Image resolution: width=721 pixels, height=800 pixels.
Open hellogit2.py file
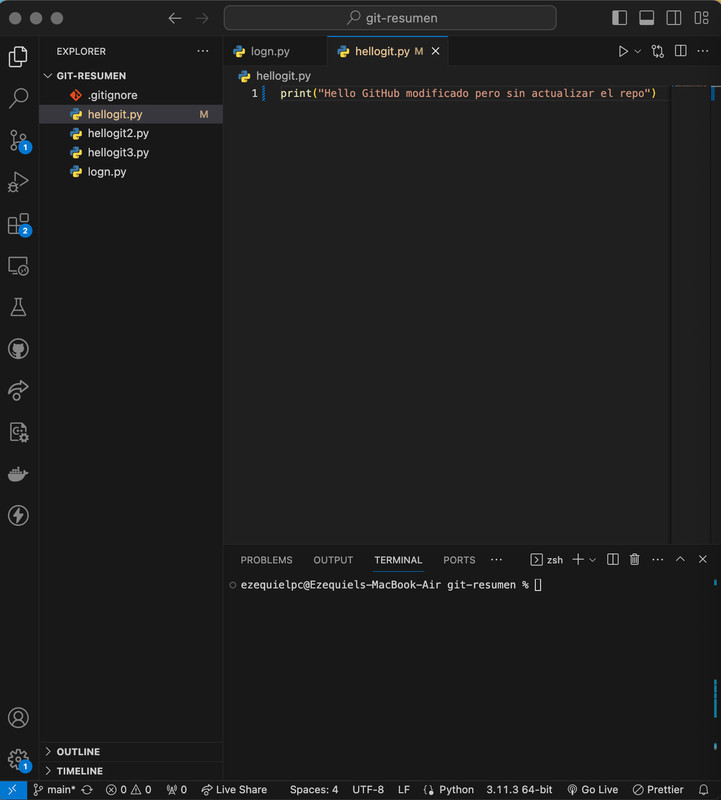click(x=131, y=133)
